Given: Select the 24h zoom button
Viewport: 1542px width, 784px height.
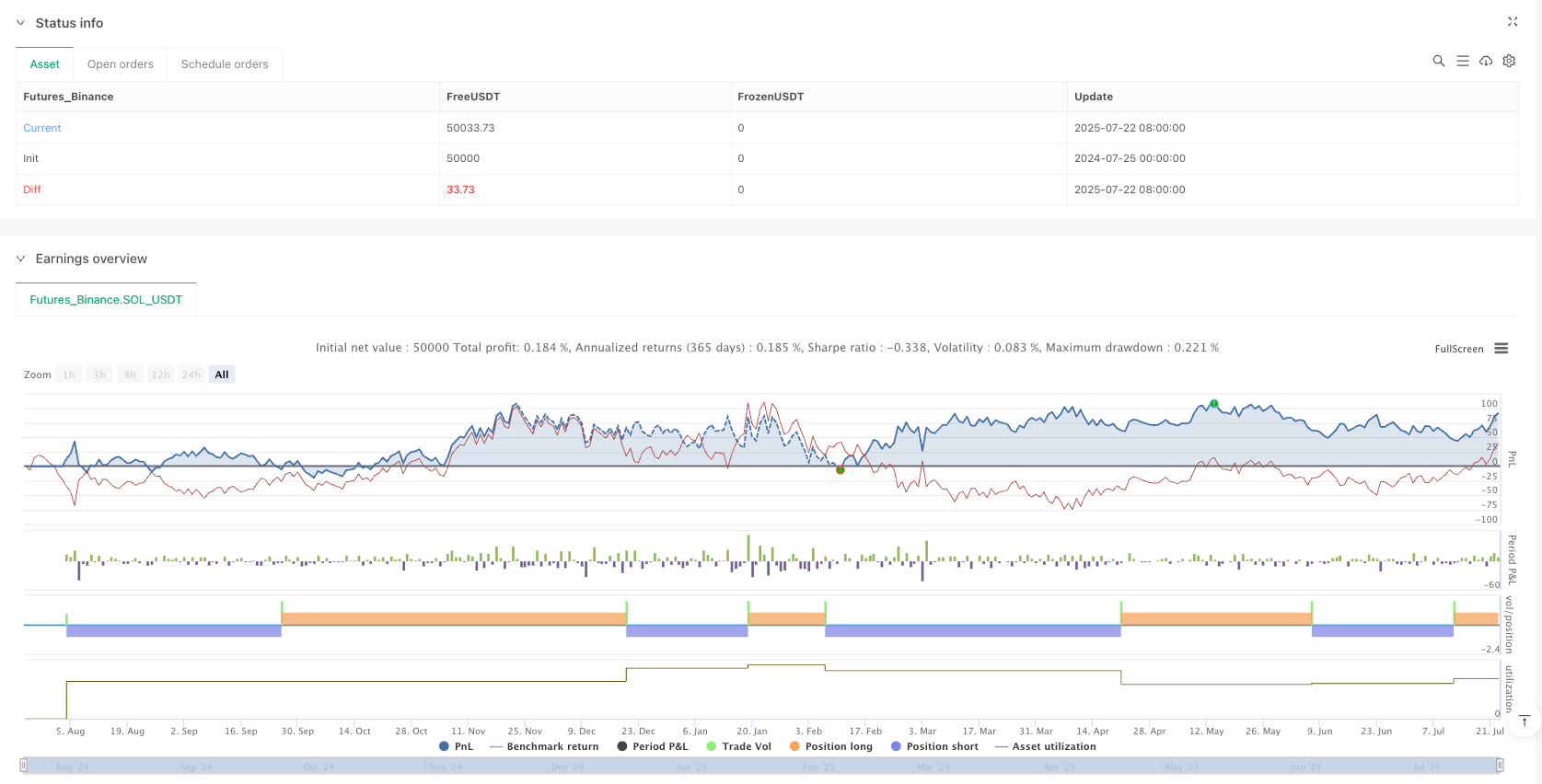Looking at the screenshot, I should (191, 375).
